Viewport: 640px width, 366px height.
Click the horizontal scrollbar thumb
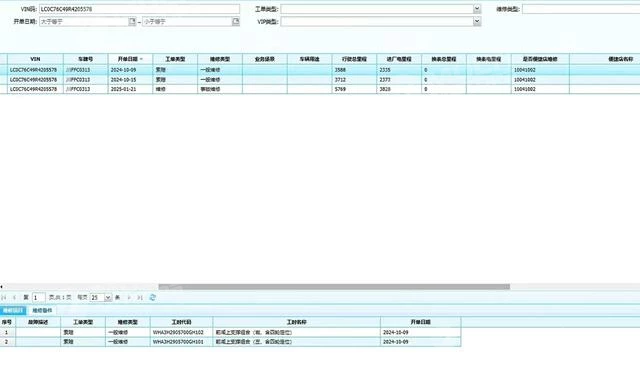coord(334,287)
